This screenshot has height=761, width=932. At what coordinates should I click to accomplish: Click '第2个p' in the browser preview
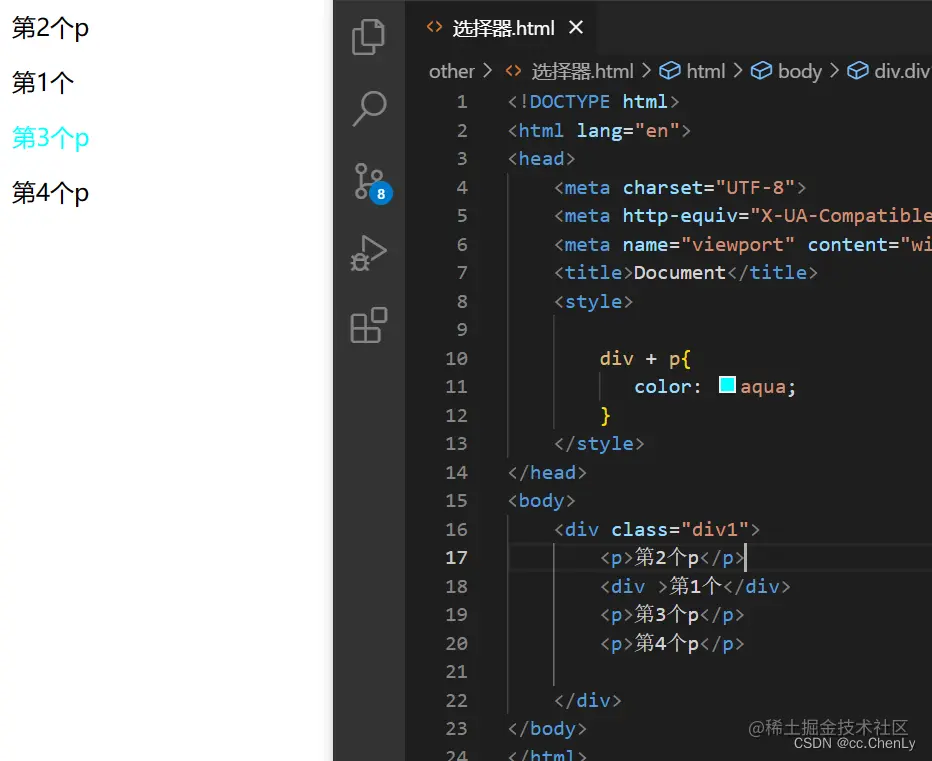pos(51,29)
